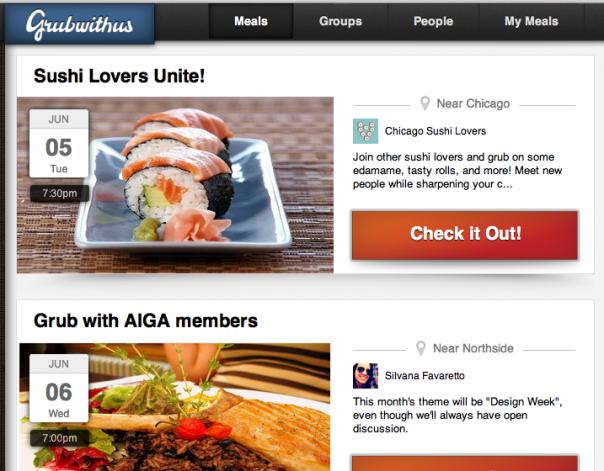Go to the My Meals tab

[531, 21]
